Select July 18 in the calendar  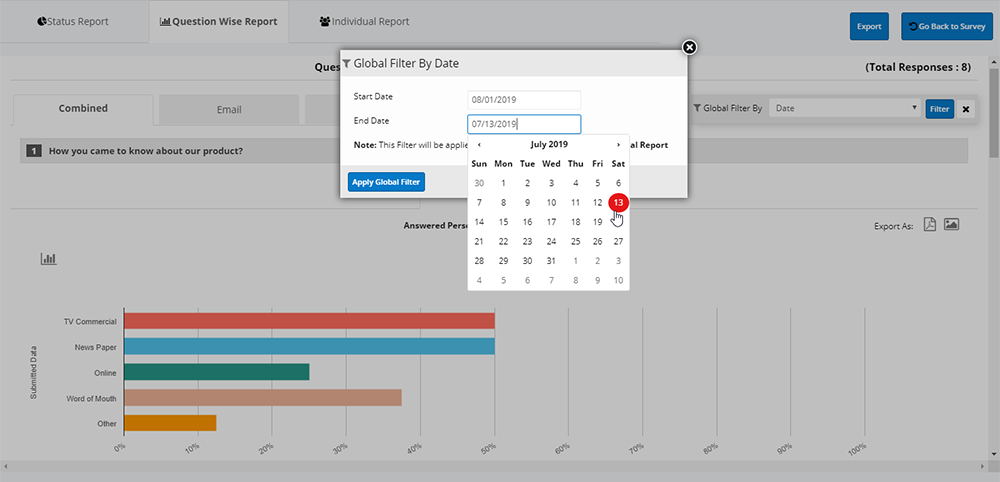(575, 222)
